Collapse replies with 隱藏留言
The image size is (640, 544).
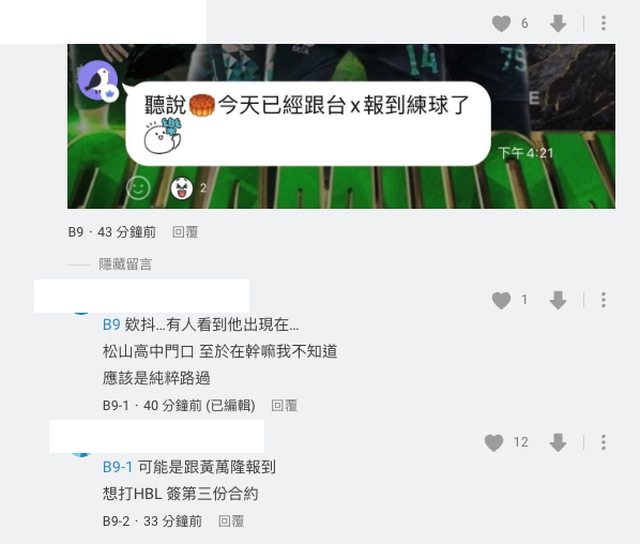point(125,264)
